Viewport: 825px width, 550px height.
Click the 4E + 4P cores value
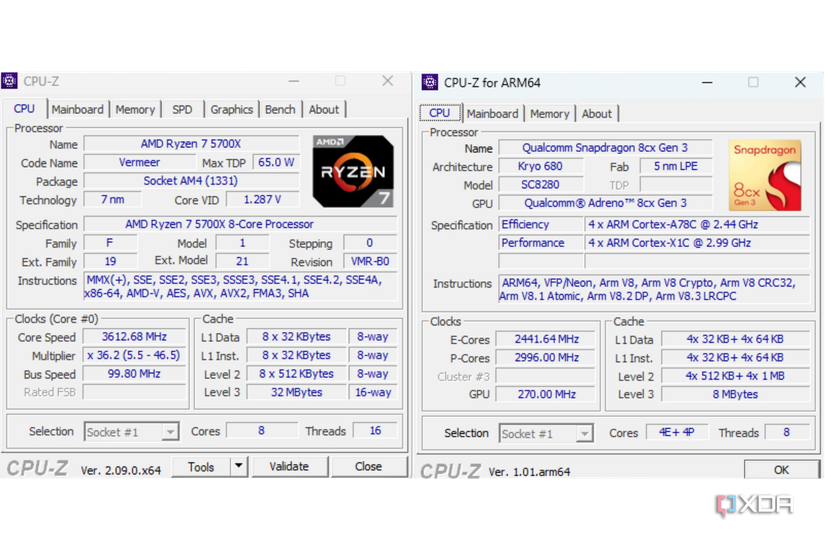click(x=677, y=432)
